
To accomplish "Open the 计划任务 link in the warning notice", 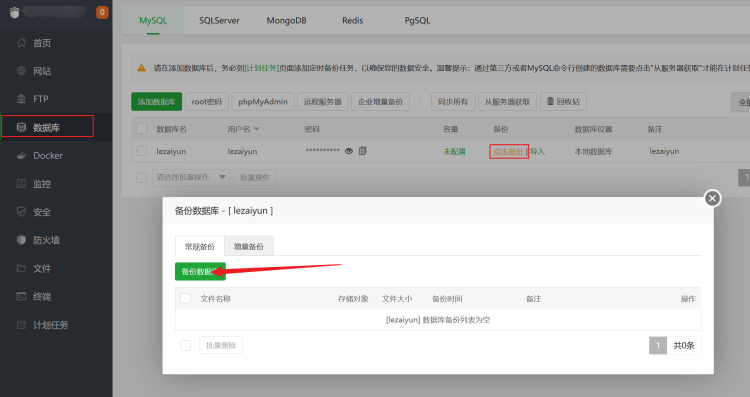I will [261, 68].
